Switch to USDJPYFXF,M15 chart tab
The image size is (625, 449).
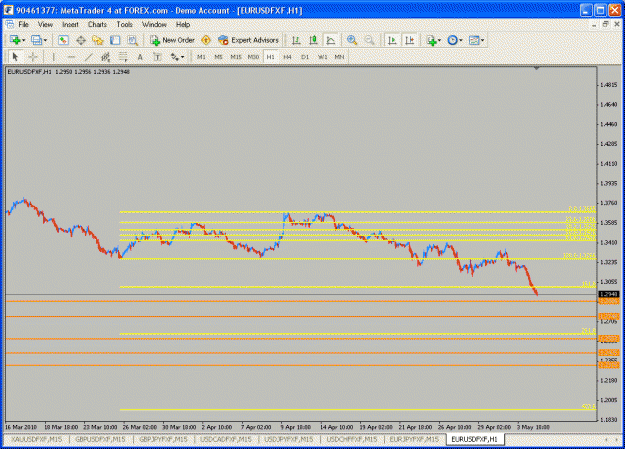coord(289,439)
